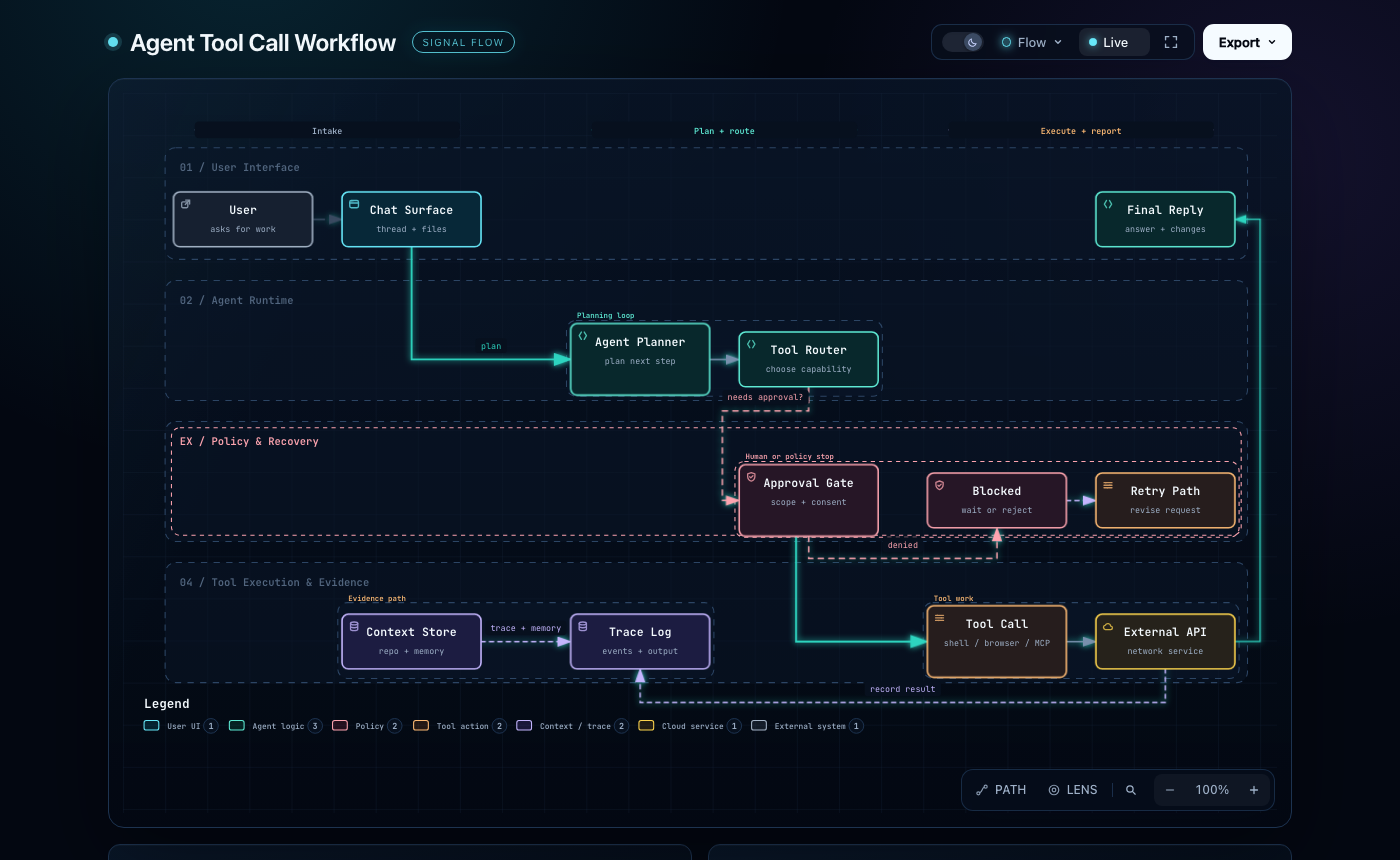Toggle the dark mode moon switch
The image size is (1400, 860).
point(964,42)
